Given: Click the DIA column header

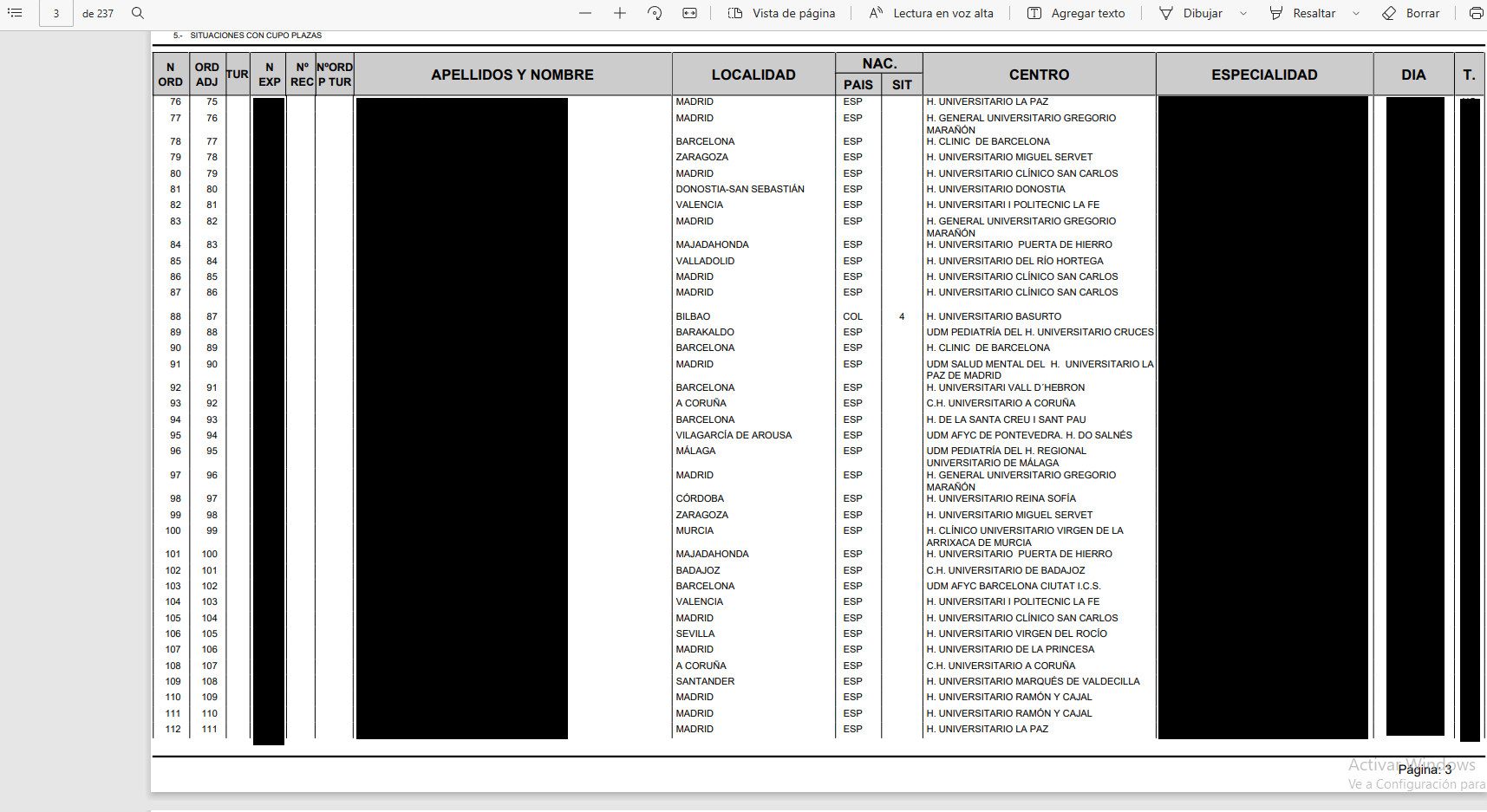Looking at the screenshot, I should tap(1413, 75).
